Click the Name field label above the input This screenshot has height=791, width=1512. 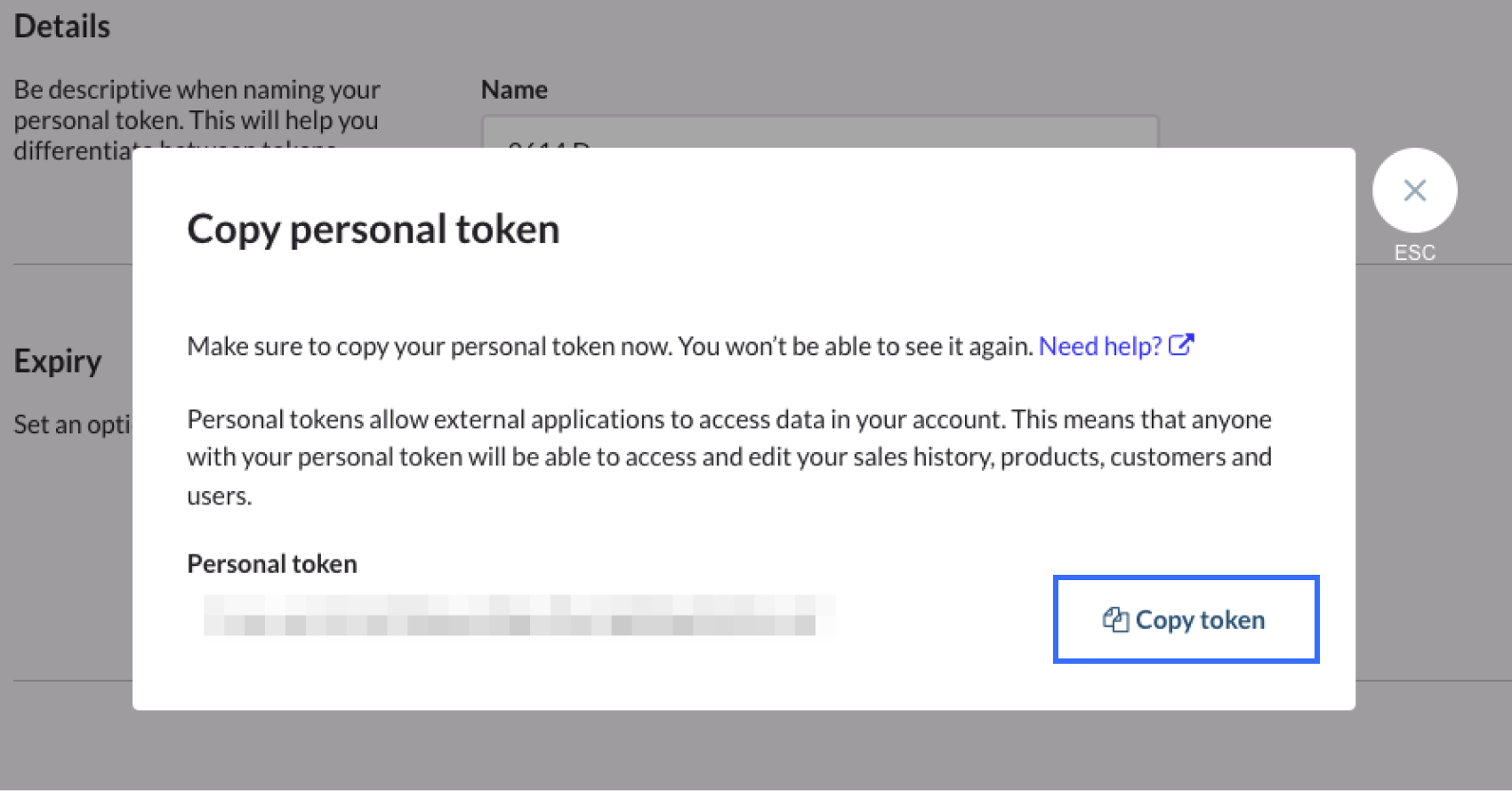(514, 89)
